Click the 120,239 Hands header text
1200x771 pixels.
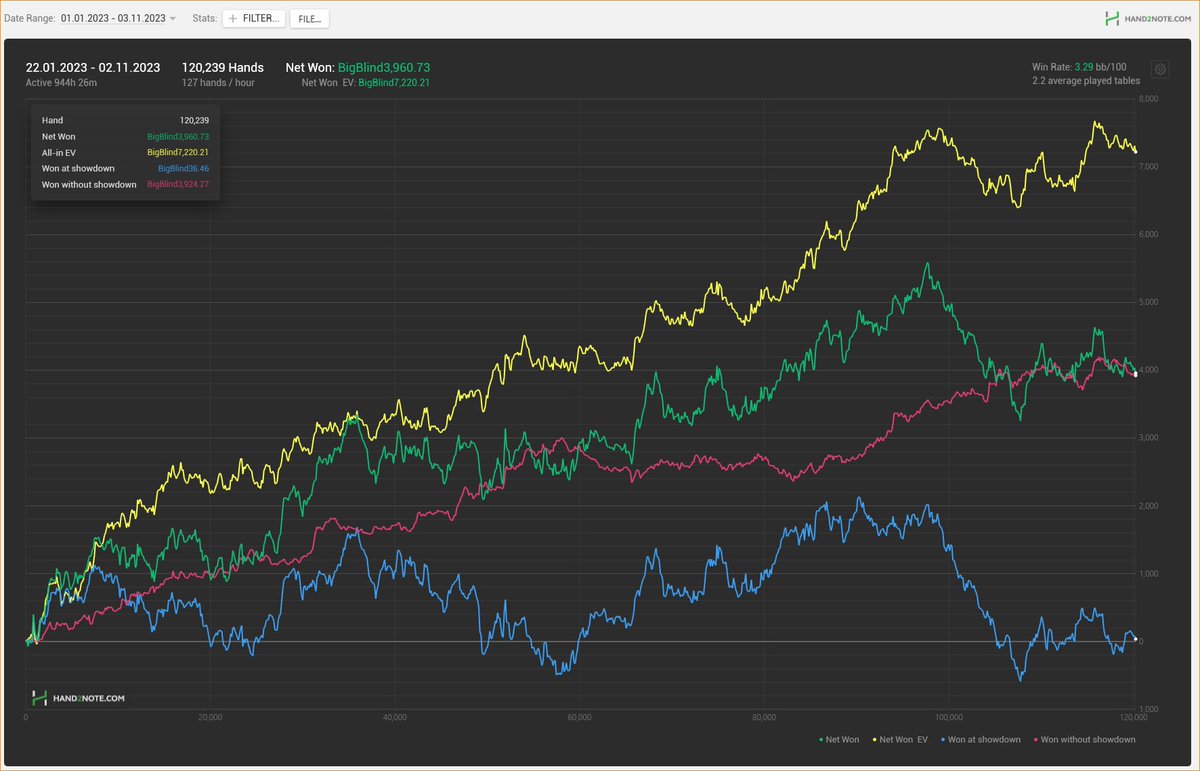[223, 67]
